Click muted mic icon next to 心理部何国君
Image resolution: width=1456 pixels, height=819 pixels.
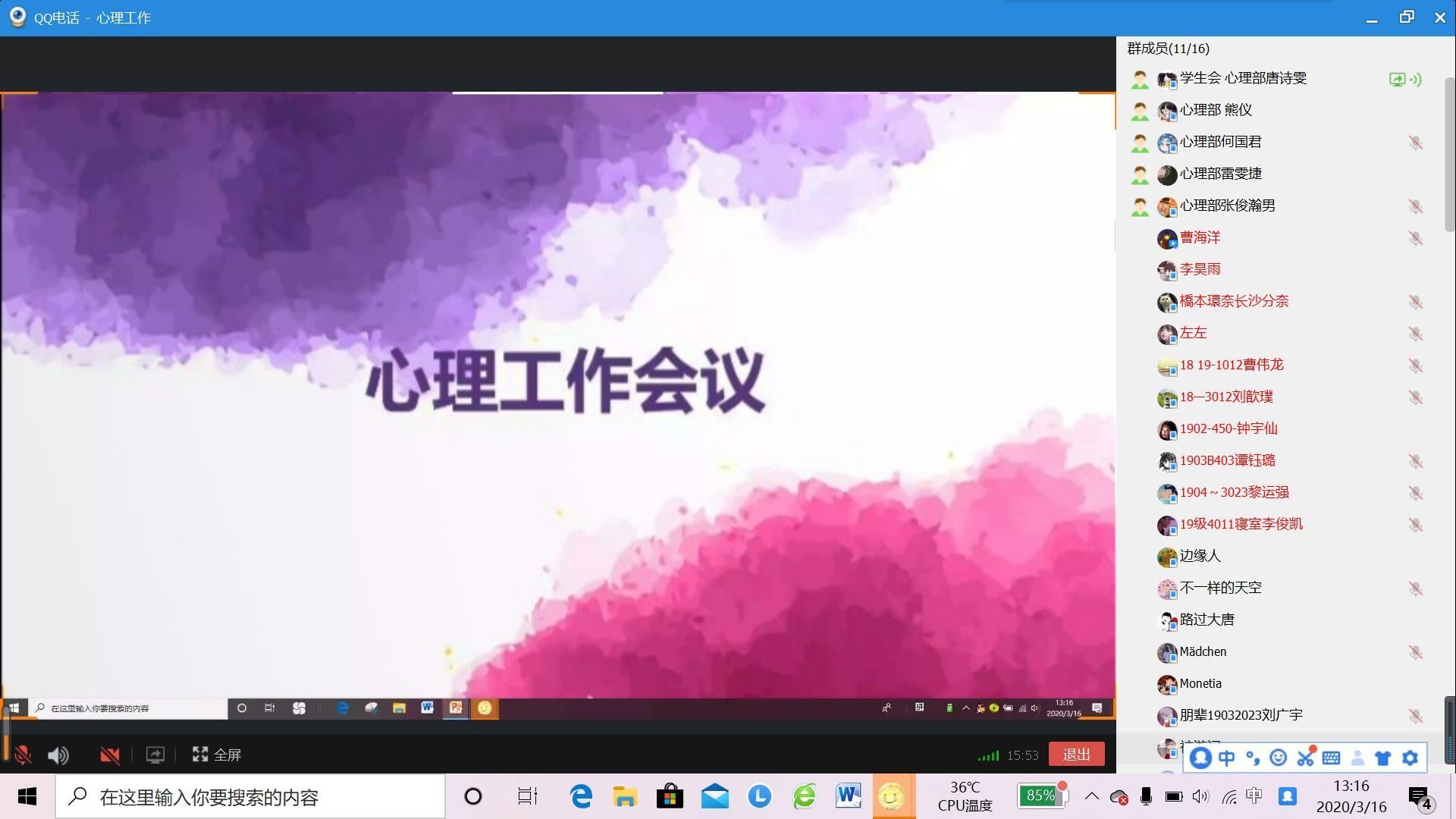point(1415,143)
